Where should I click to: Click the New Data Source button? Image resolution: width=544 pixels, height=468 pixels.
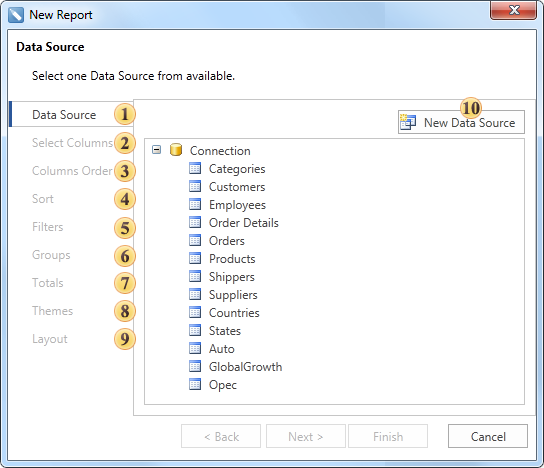[461, 122]
